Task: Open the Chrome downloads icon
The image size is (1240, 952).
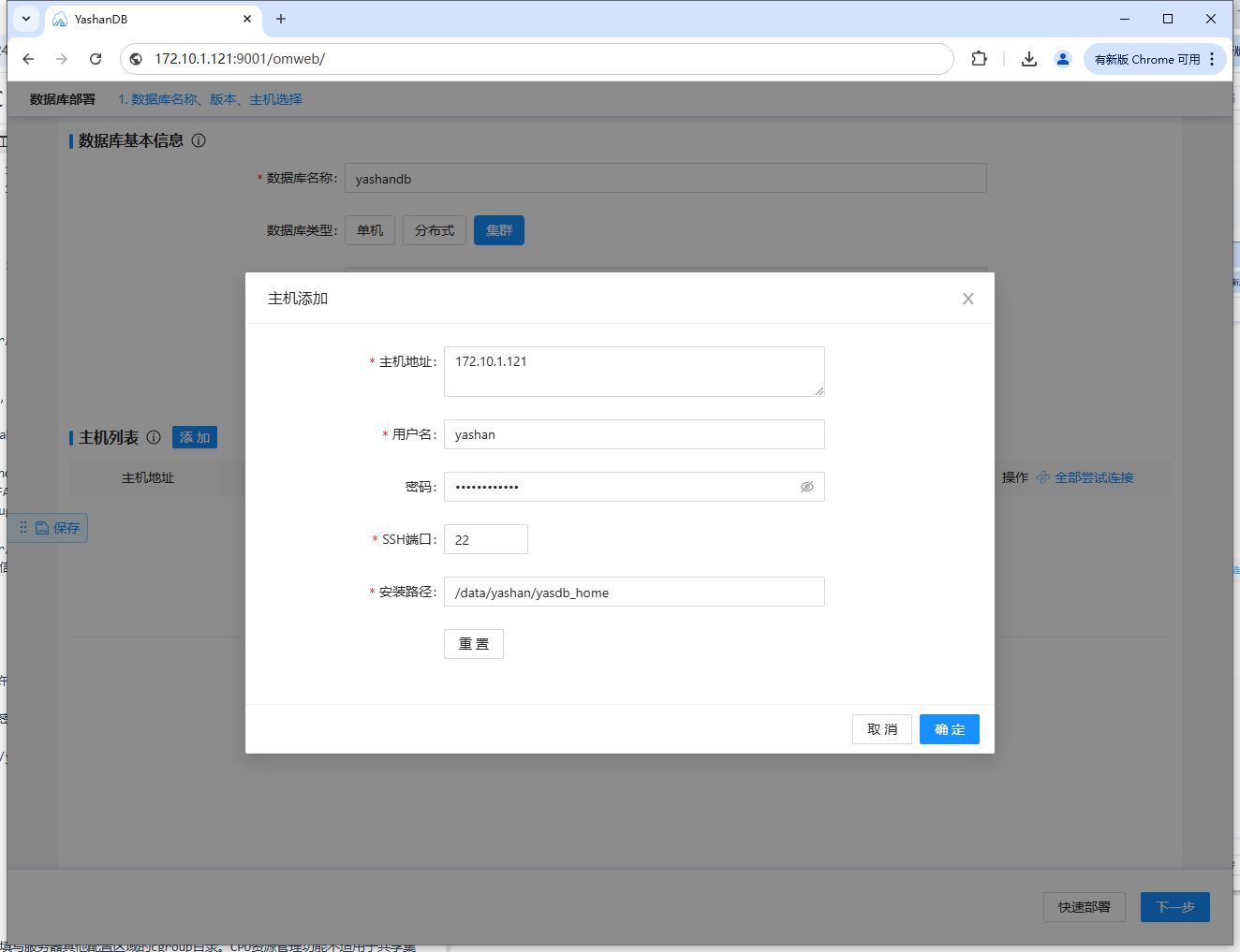Action: (x=1029, y=59)
